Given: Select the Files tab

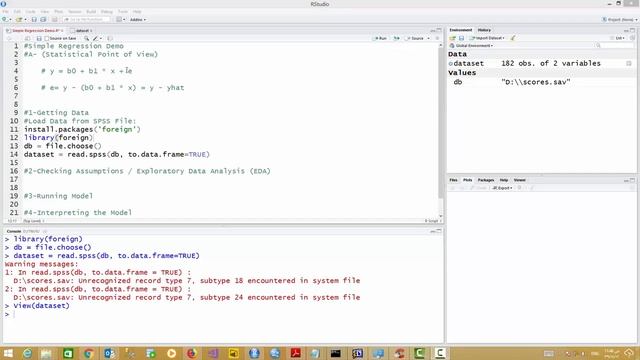Looking at the screenshot, I should point(453,180).
